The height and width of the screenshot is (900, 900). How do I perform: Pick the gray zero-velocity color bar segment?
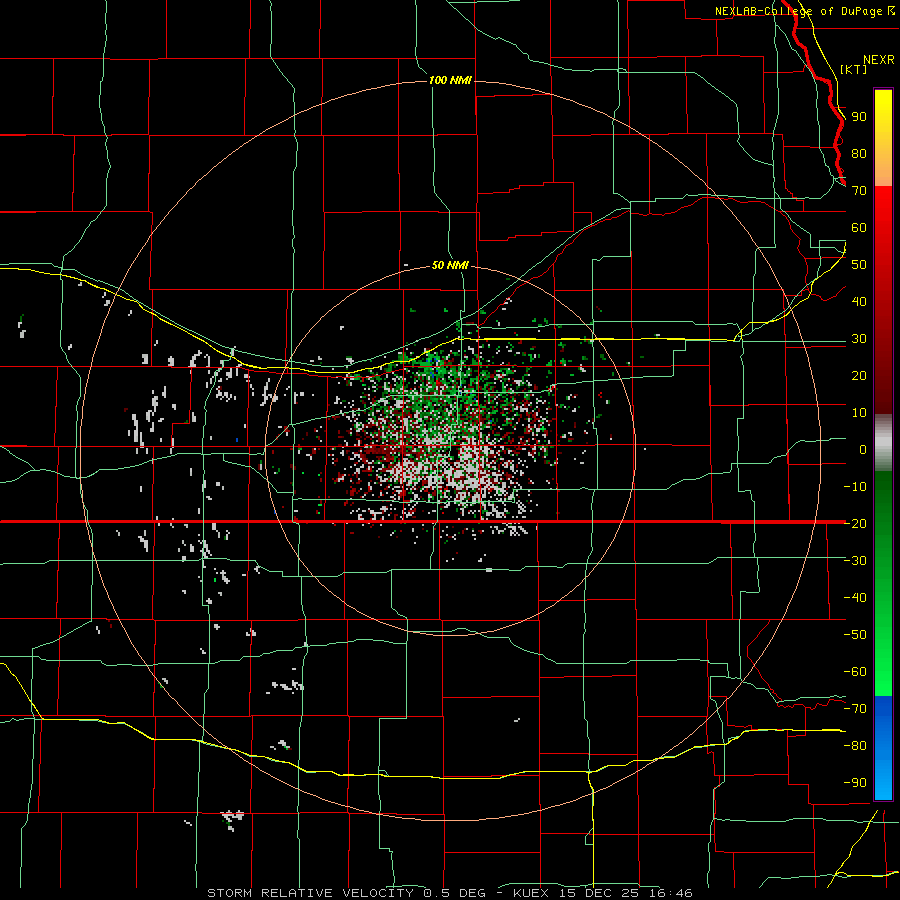883,443
